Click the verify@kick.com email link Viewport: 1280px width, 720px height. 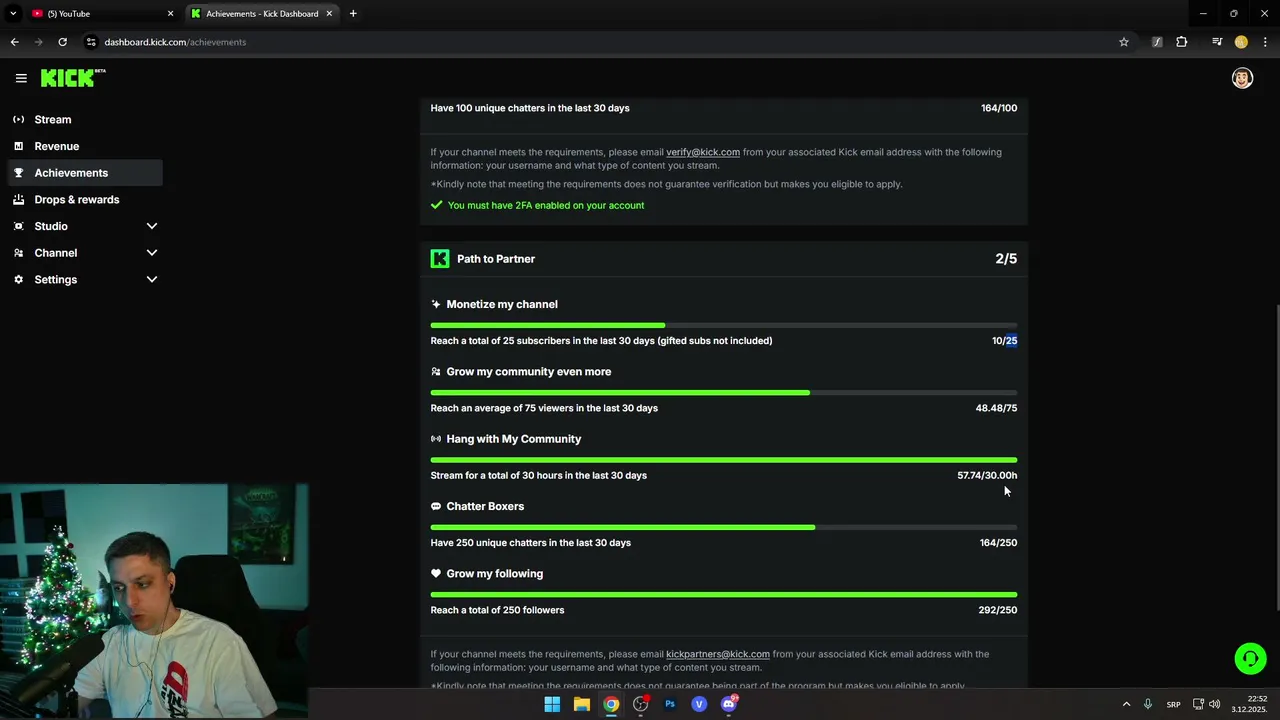[703, 152]
